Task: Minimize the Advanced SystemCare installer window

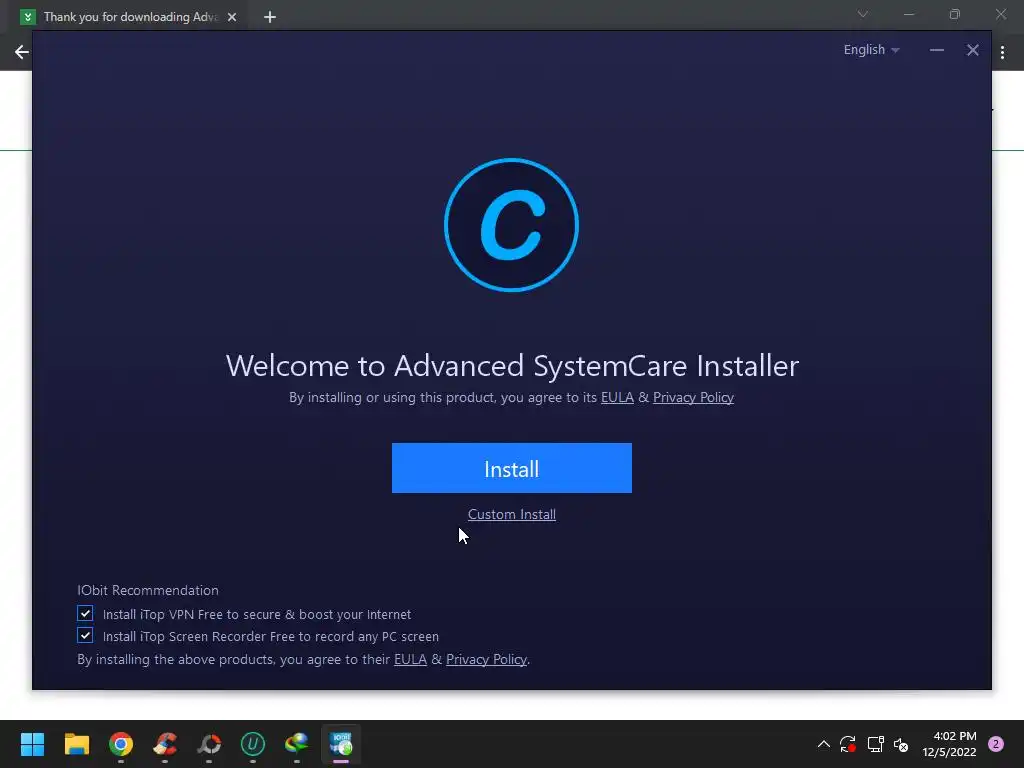Action: pyautogui.click(x=936, y=50)
